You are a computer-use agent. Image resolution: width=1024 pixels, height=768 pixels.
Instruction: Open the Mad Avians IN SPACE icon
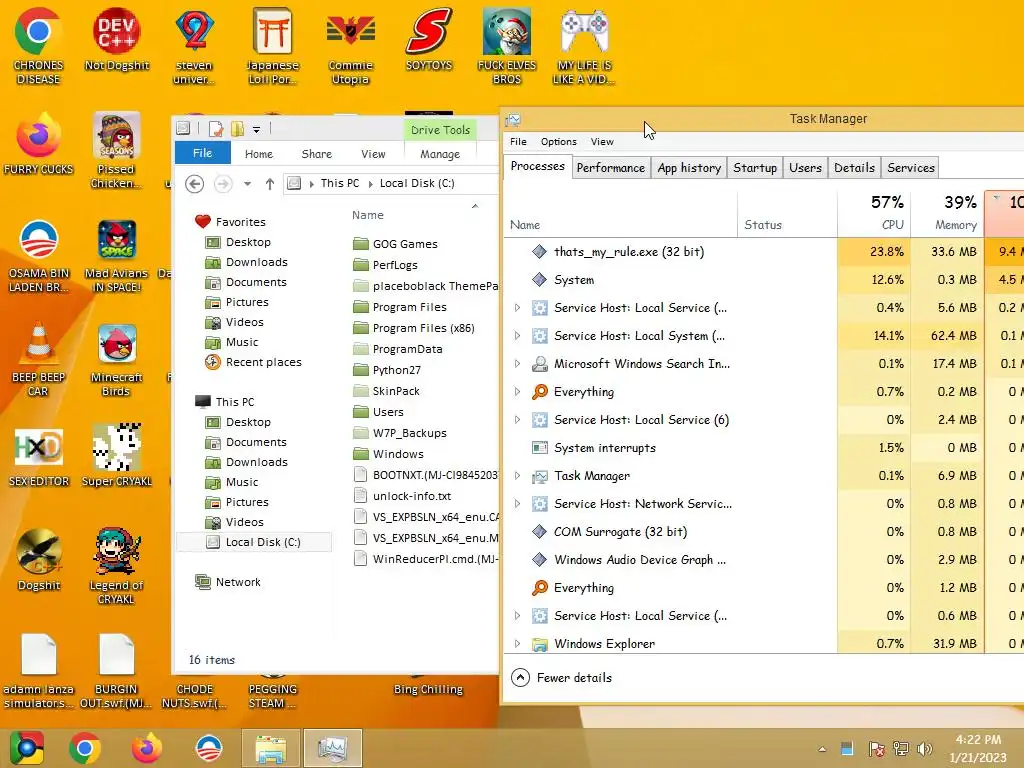(x=116, y=255)
